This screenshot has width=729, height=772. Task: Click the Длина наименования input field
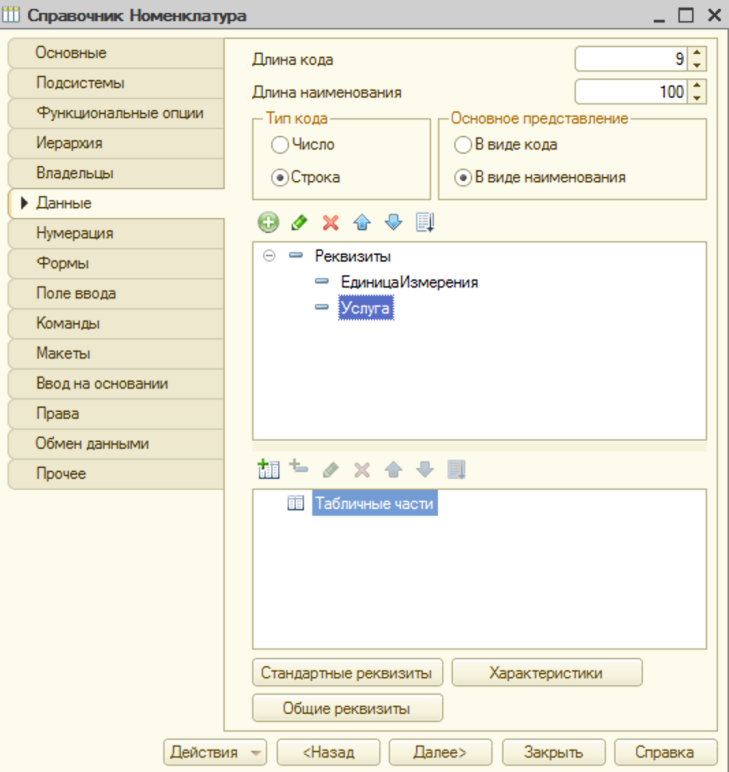[x=632, y=92]
